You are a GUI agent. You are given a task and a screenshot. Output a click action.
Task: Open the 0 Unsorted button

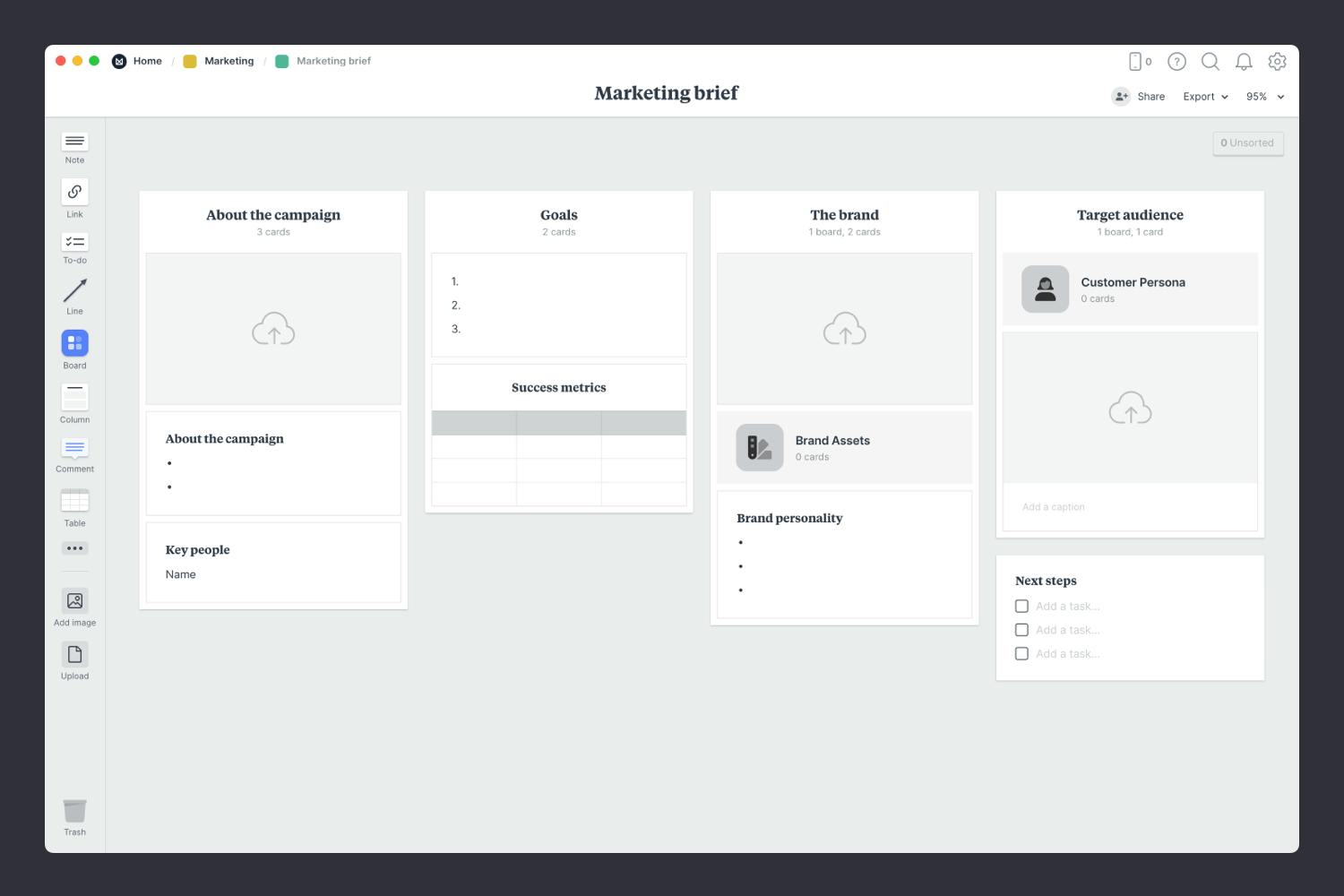(x=1247, y=143)
